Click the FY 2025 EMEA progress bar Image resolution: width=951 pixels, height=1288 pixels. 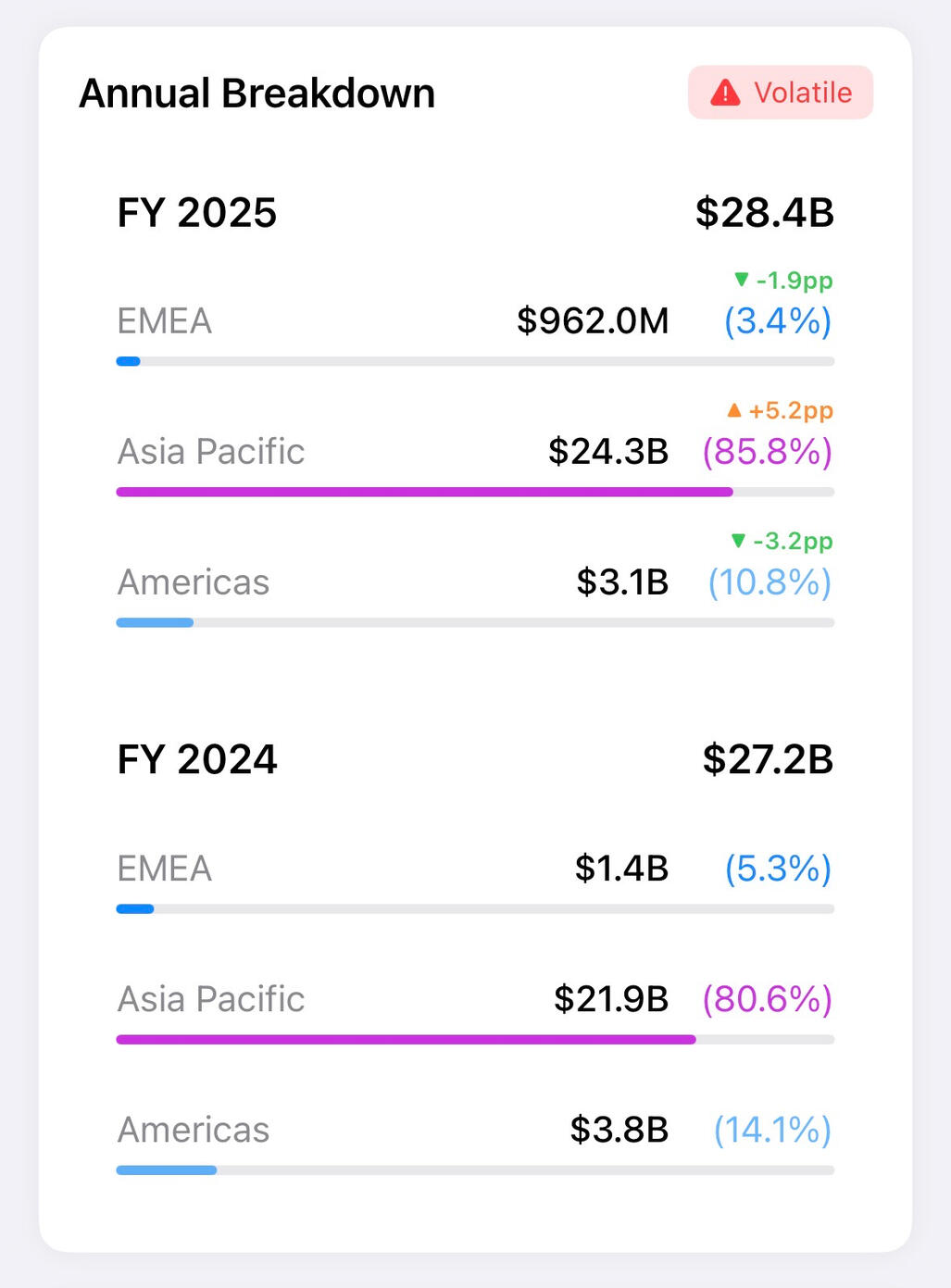tap(474, 361)
